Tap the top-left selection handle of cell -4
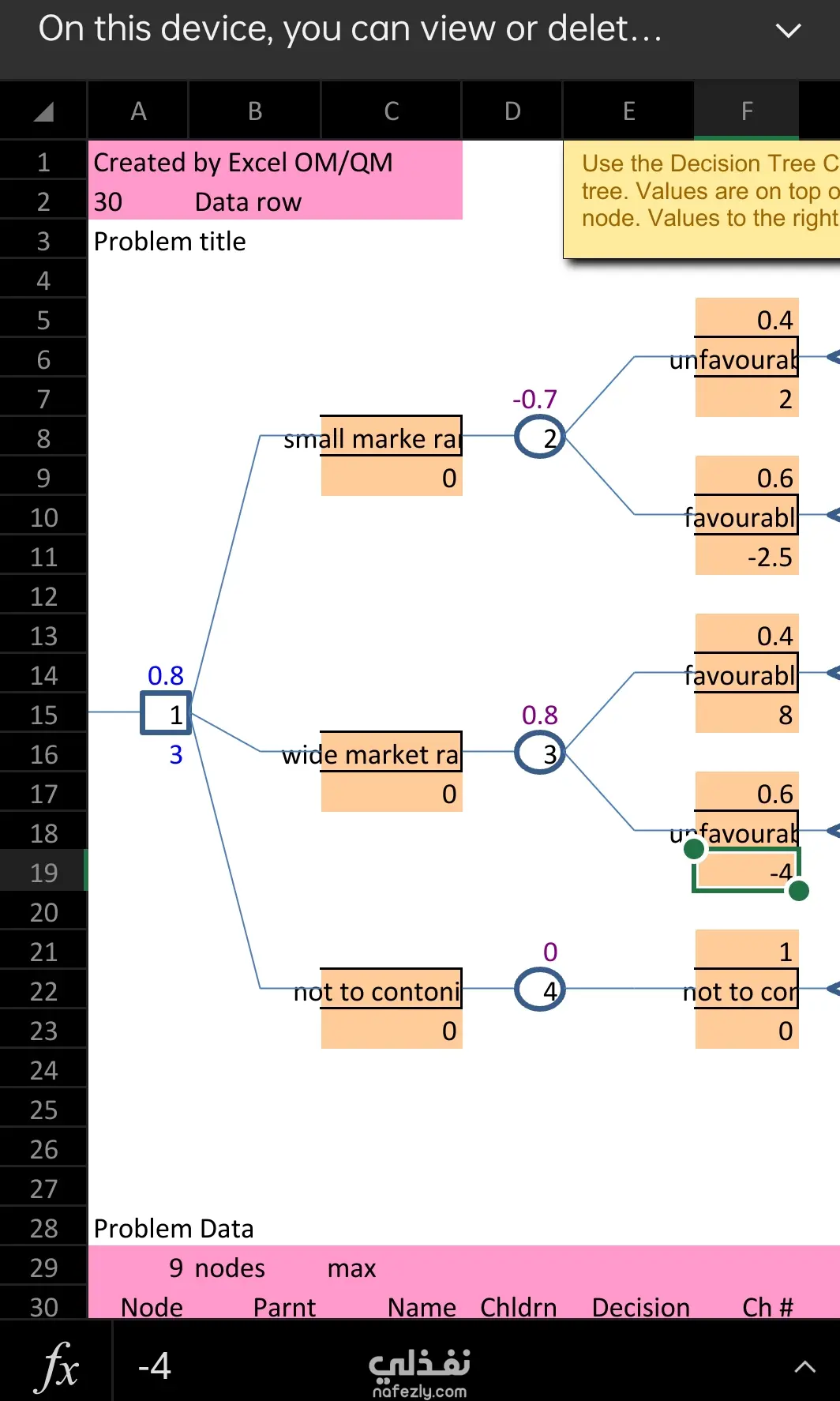This screenshot has height=1401, width=840. 694,849
